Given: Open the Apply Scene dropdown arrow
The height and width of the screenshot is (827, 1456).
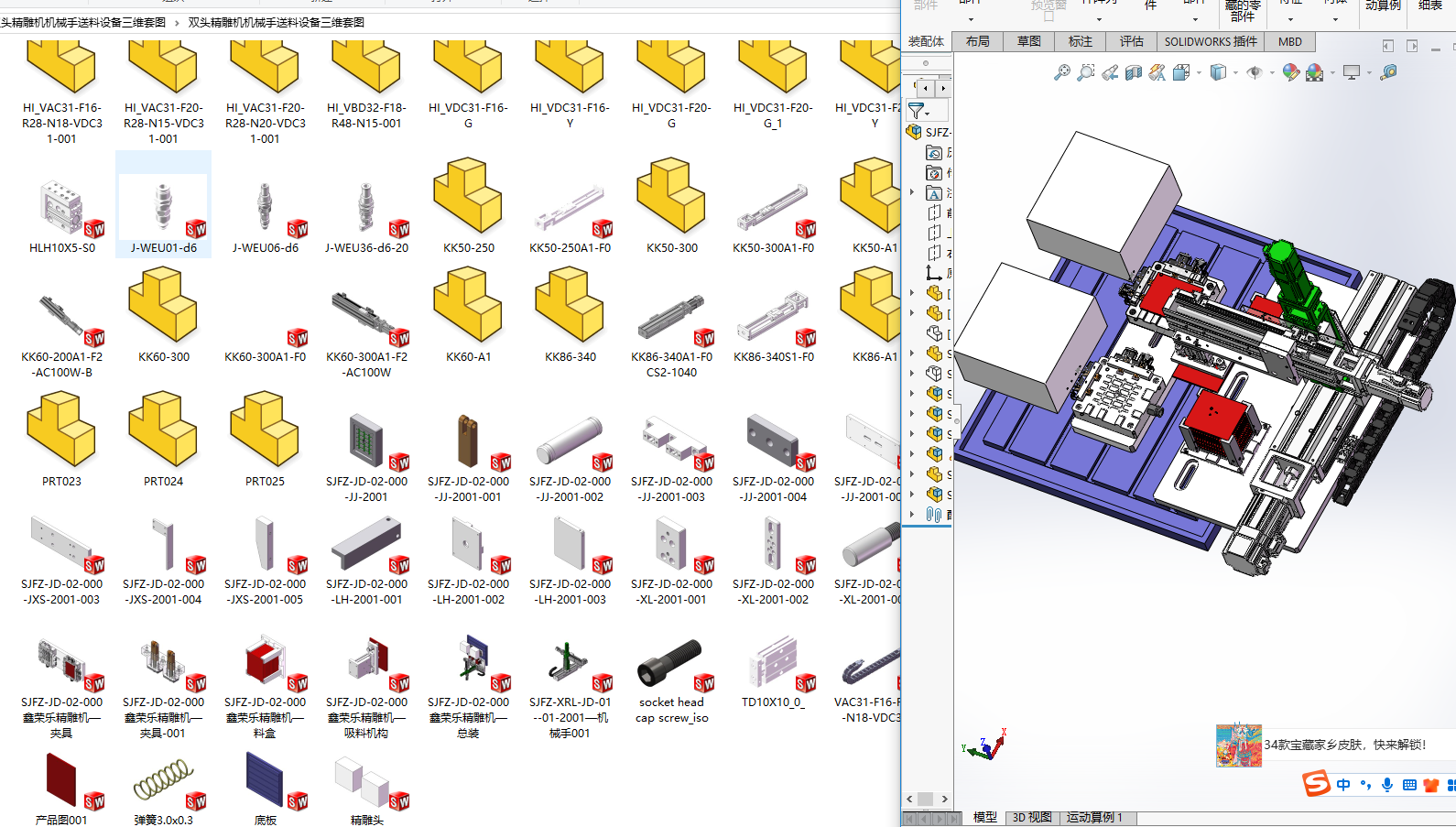Looking at the screenshot, I should click(1332, 73).
